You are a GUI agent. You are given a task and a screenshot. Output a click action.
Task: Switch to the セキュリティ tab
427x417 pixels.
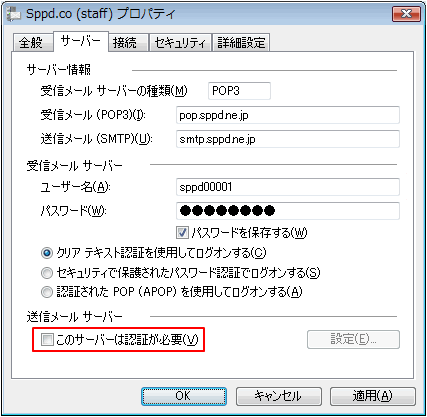[x=180, y=43]
